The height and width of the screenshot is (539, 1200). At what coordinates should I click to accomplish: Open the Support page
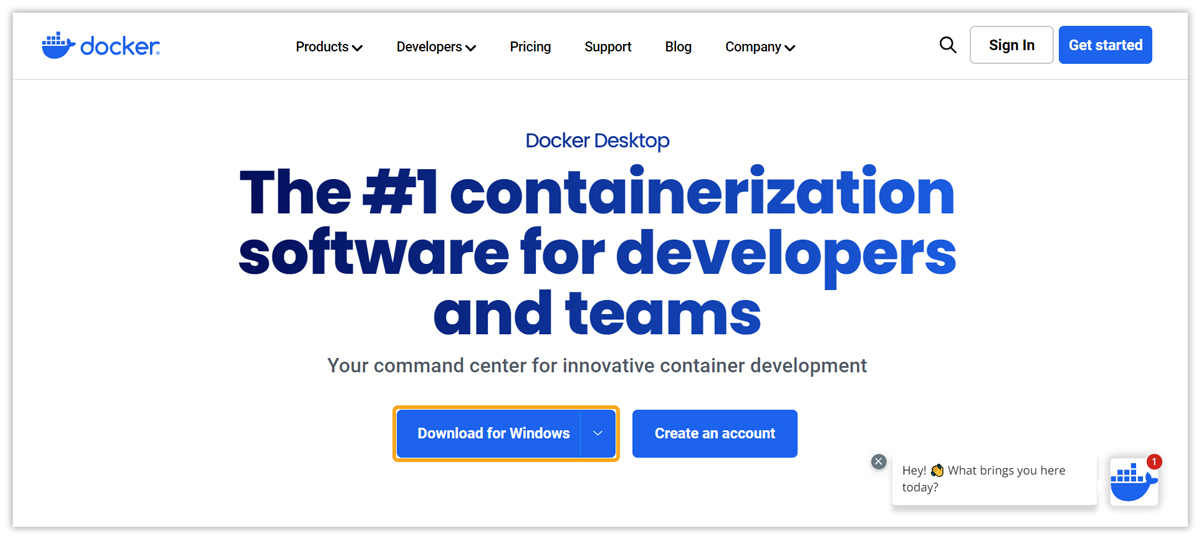pyautogui.click(x=608, y=47)
